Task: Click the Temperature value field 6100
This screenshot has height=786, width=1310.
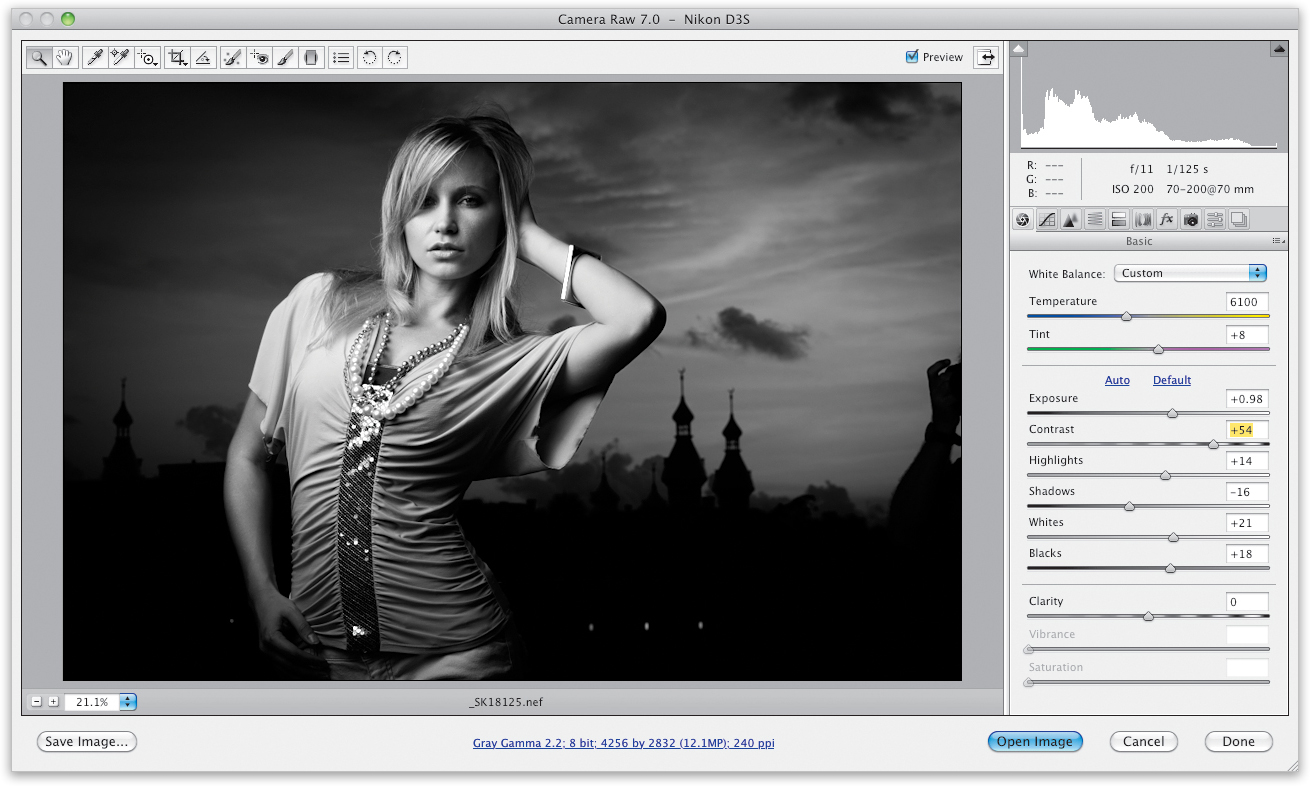Action: [x=1247, y=302]
